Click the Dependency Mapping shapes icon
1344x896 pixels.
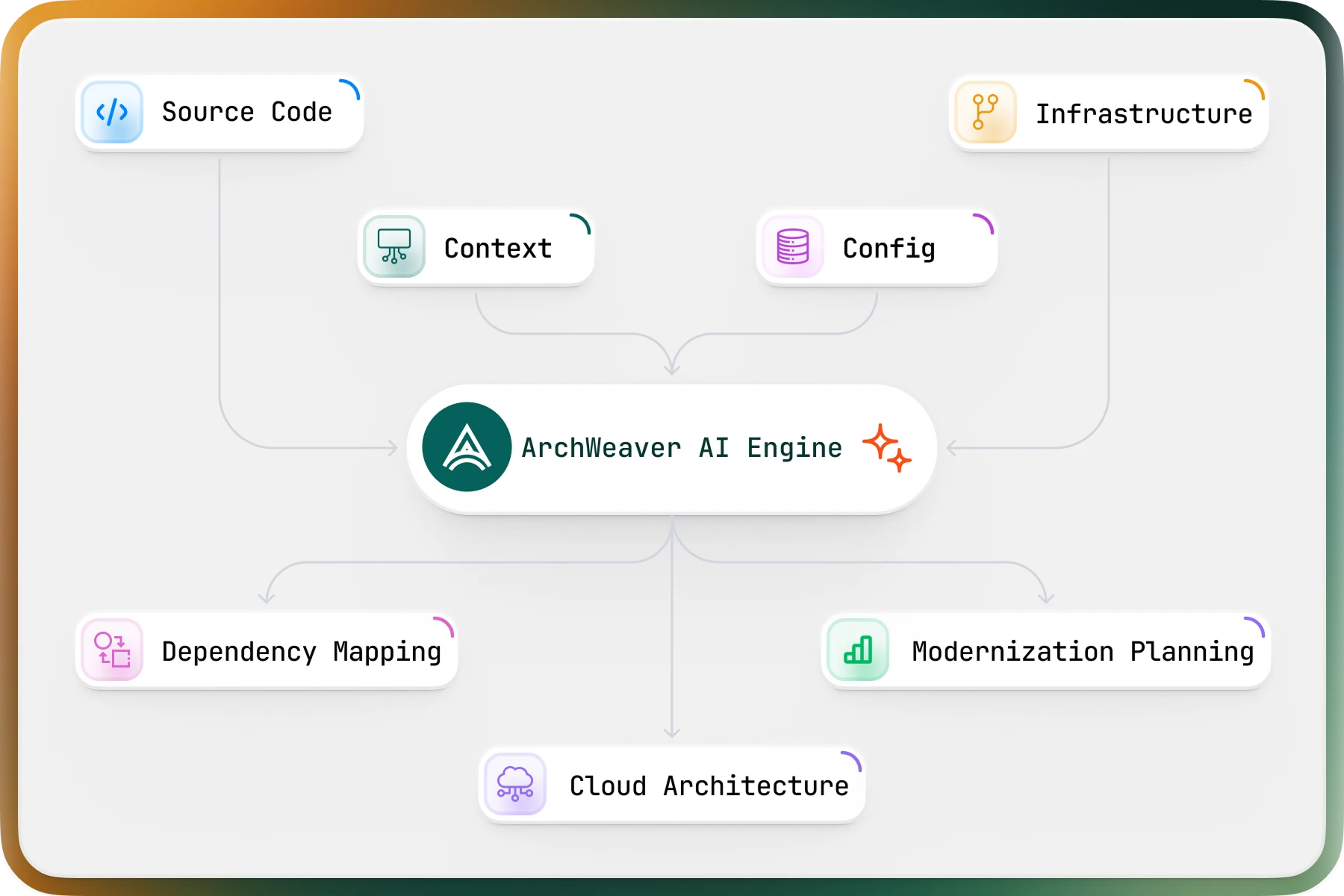click(112, 650)
